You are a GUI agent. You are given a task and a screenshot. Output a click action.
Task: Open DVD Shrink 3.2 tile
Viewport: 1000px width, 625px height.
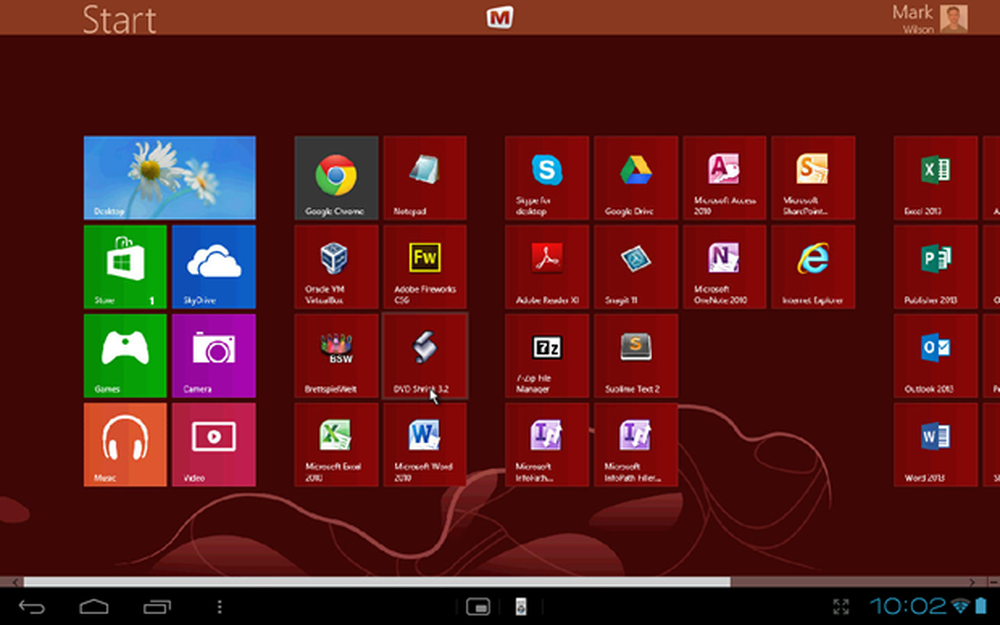[x=425, y=355]
